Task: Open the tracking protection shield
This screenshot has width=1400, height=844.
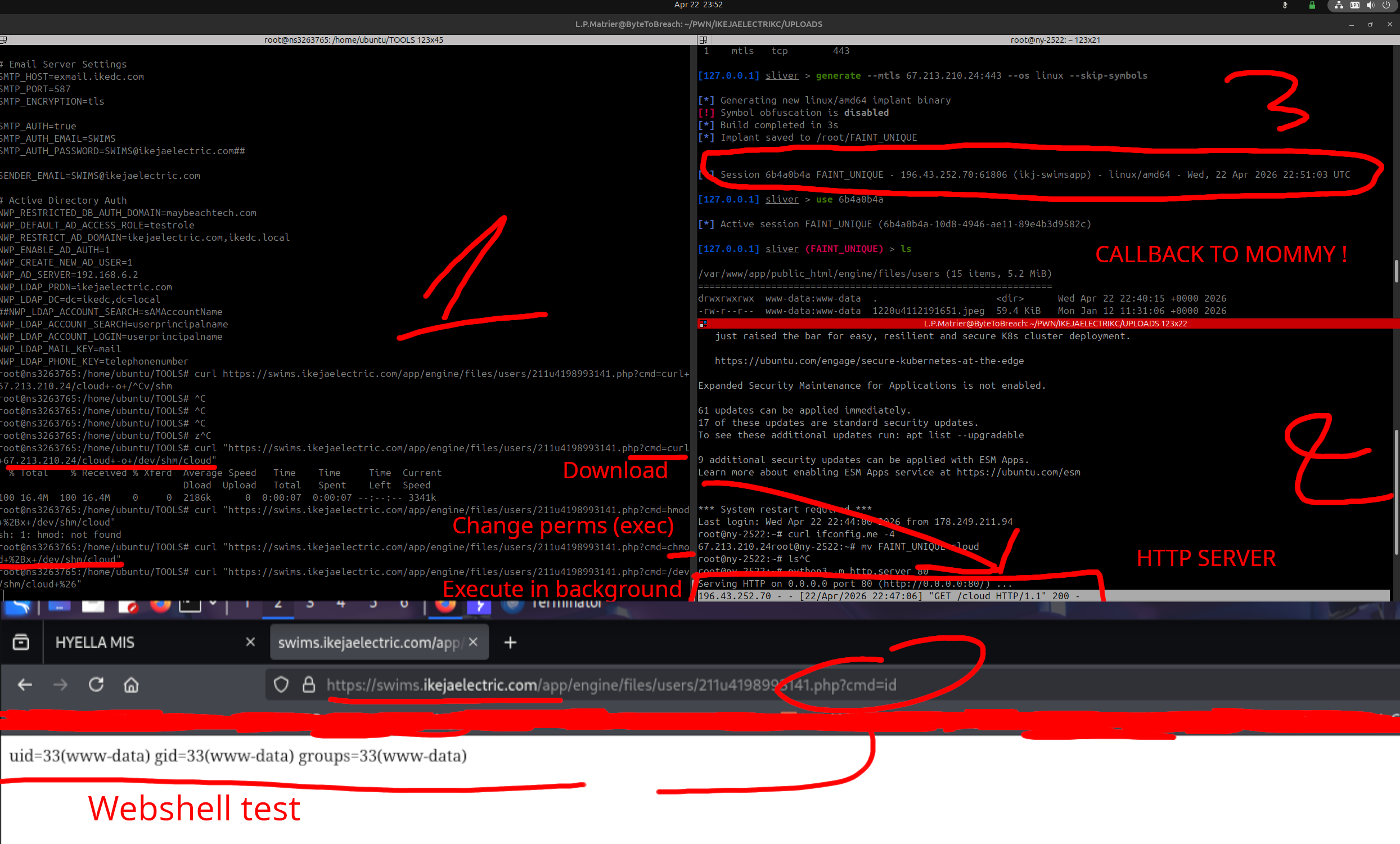Action: [281, 685]
